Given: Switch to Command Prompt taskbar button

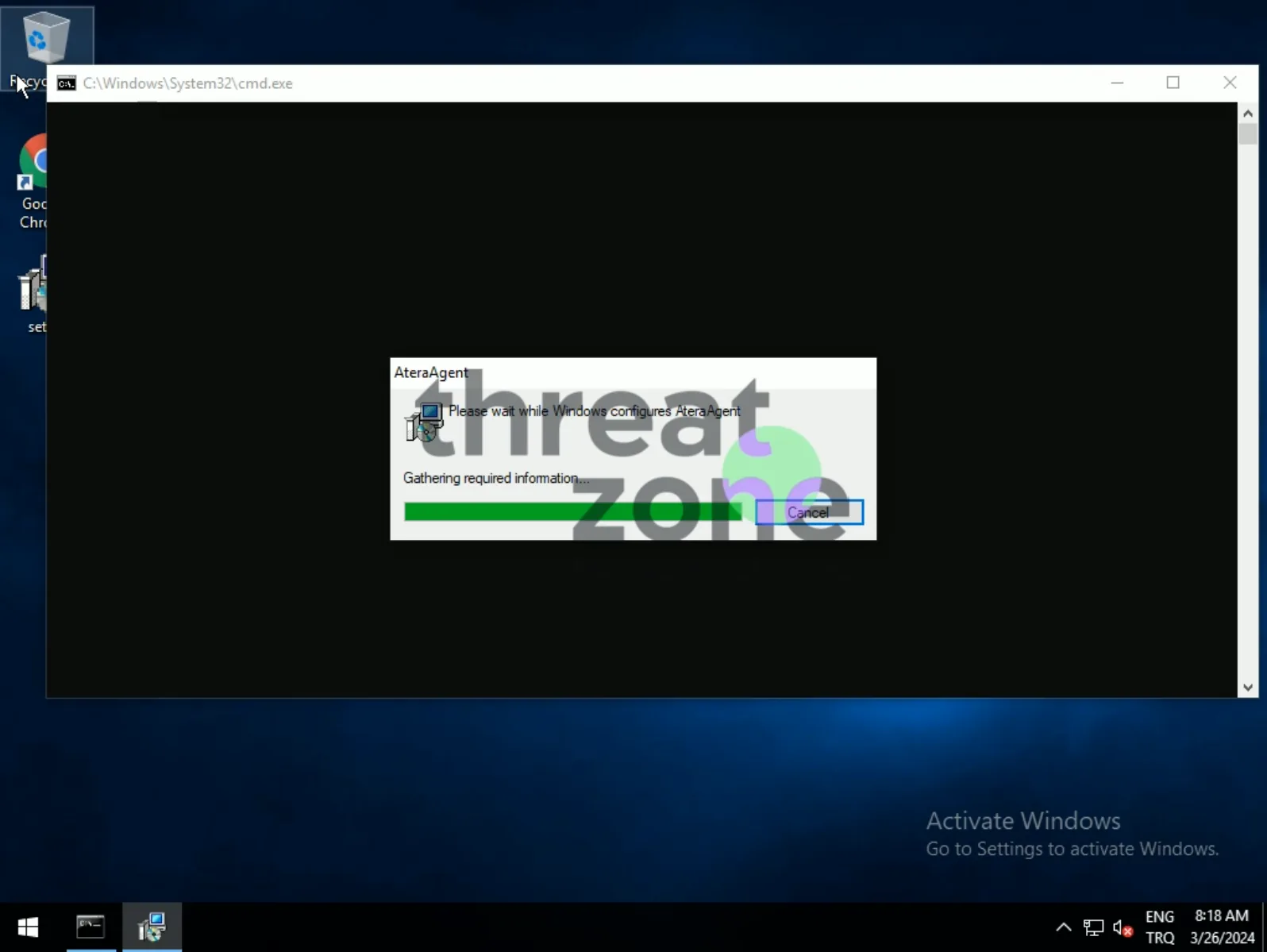Looking at the screenshot, I should 90,927.
